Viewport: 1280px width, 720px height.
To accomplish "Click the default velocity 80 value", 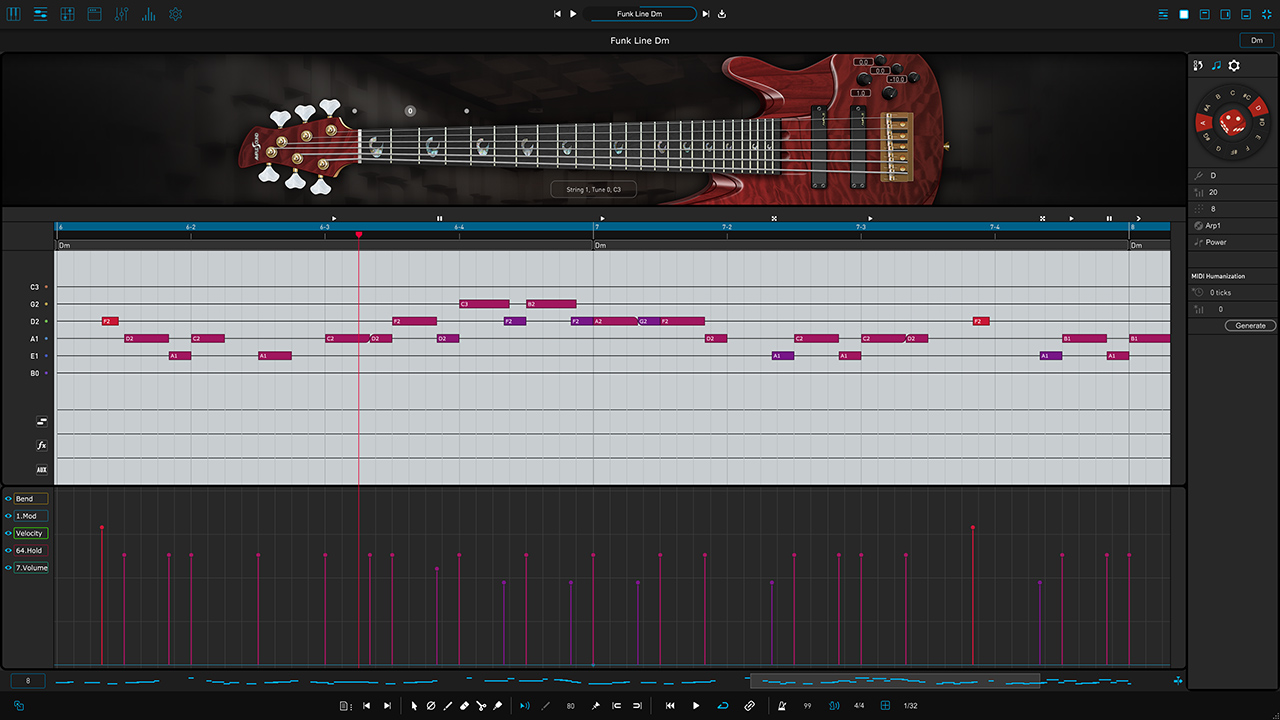I will pyautogui.click(x=571, y=706).
